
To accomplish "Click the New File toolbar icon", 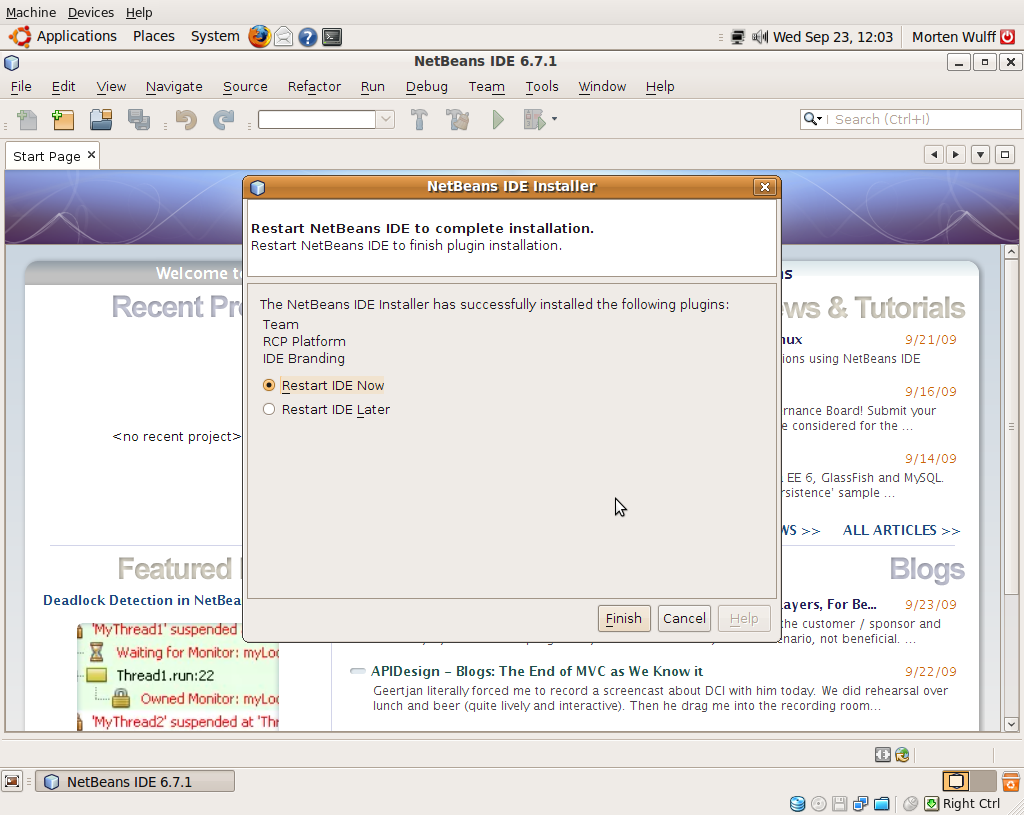I will (27, 120).
